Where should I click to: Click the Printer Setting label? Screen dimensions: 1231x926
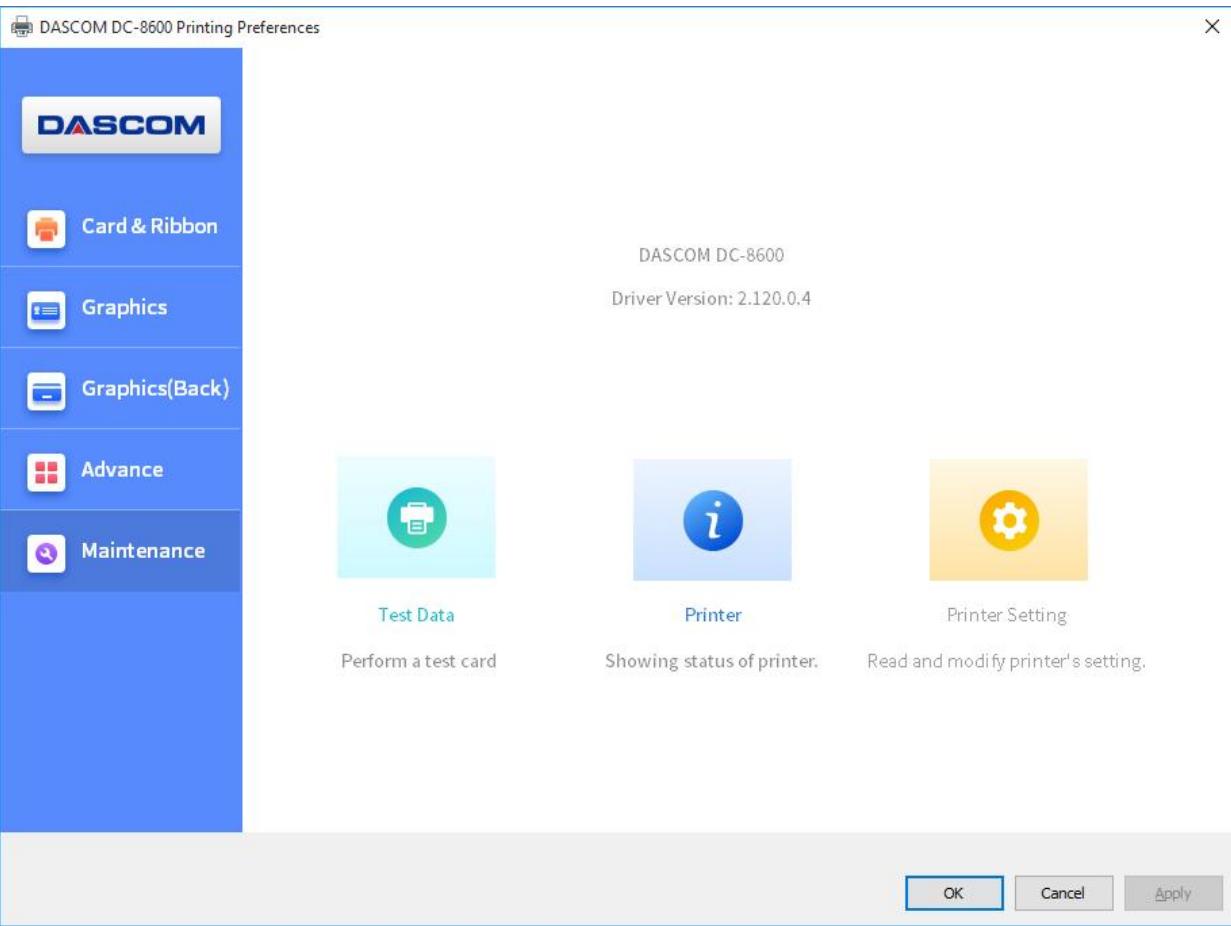pos(1007,615)
